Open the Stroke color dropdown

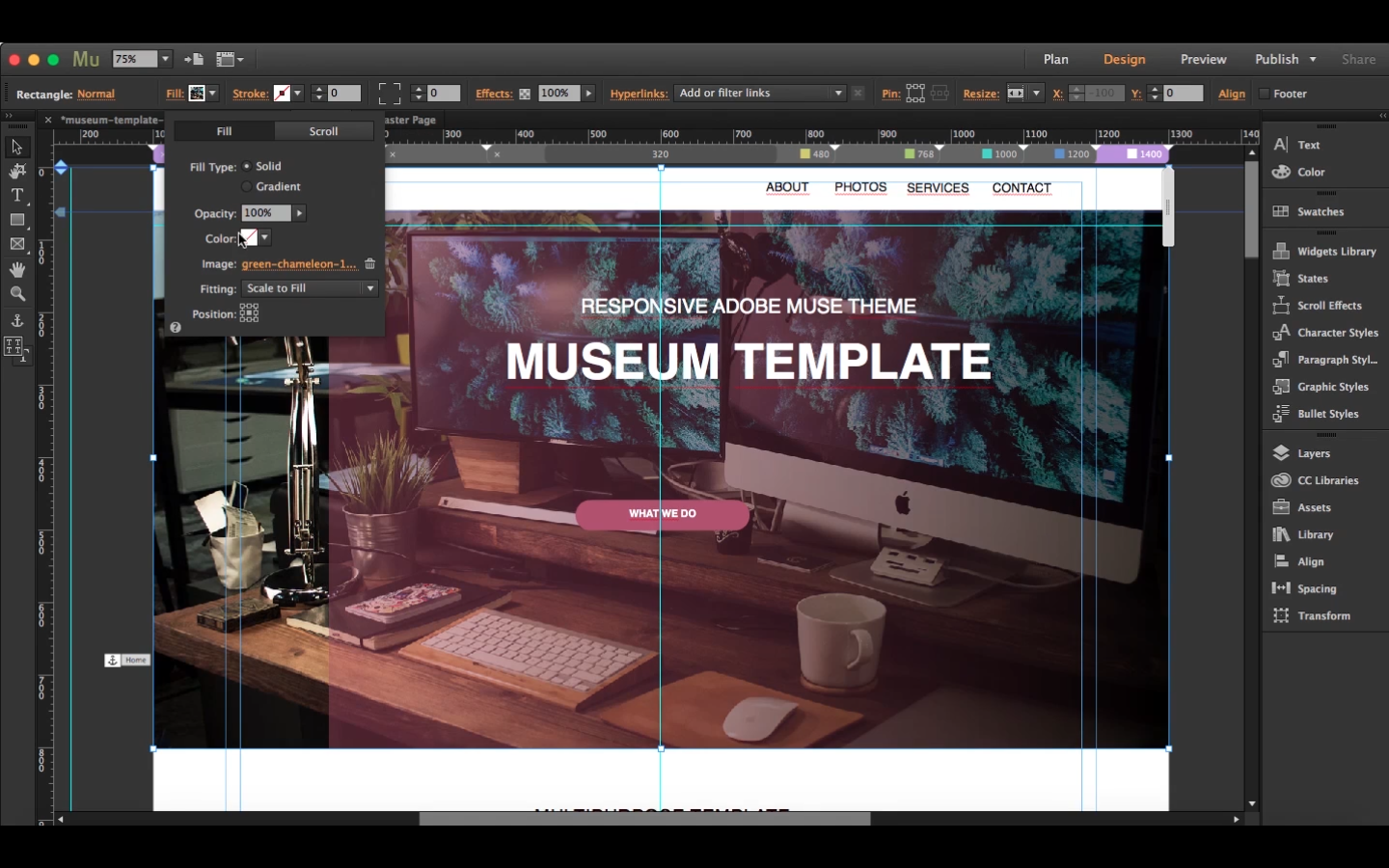(298, 93)
